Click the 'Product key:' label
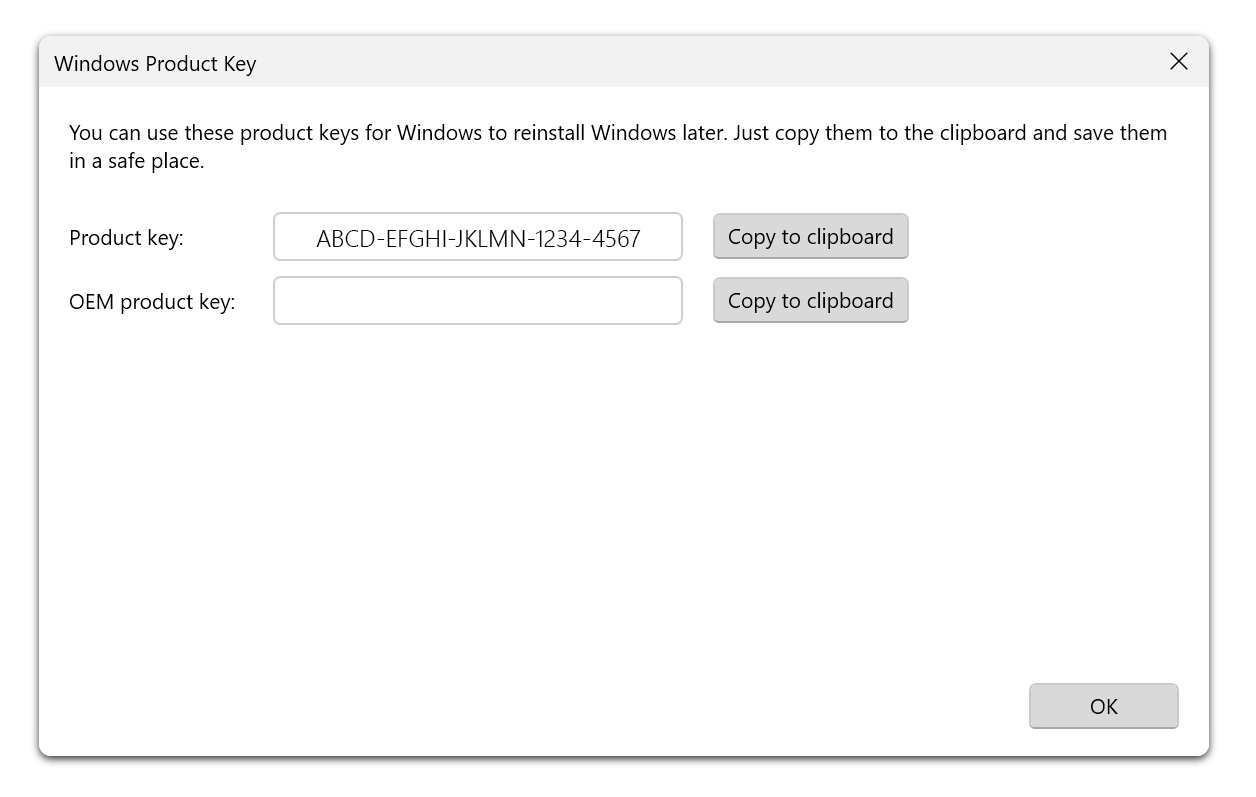1256x797 pixels. click(126, 239)
